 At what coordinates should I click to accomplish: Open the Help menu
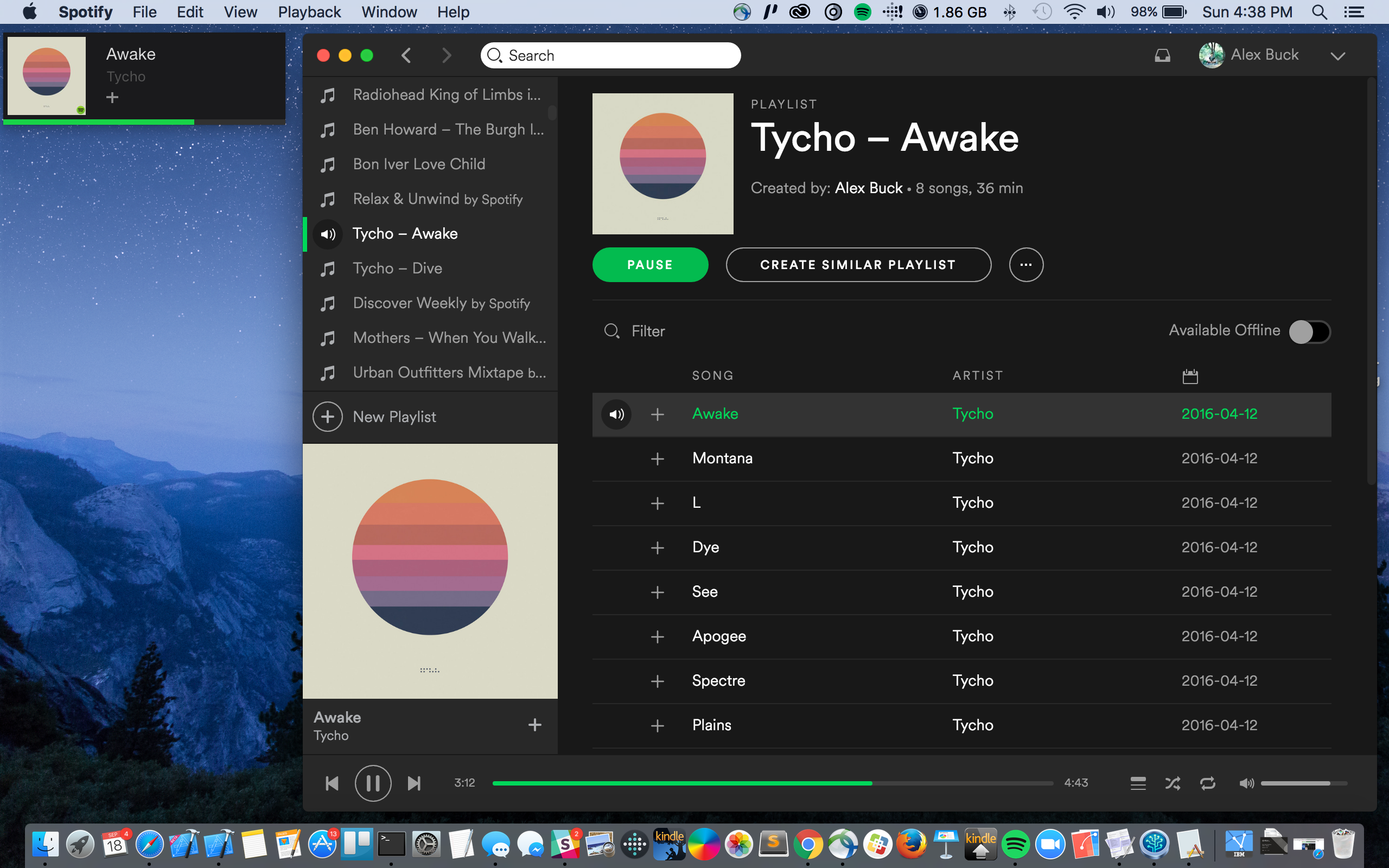pyautogui.click(x=454, y=11)
